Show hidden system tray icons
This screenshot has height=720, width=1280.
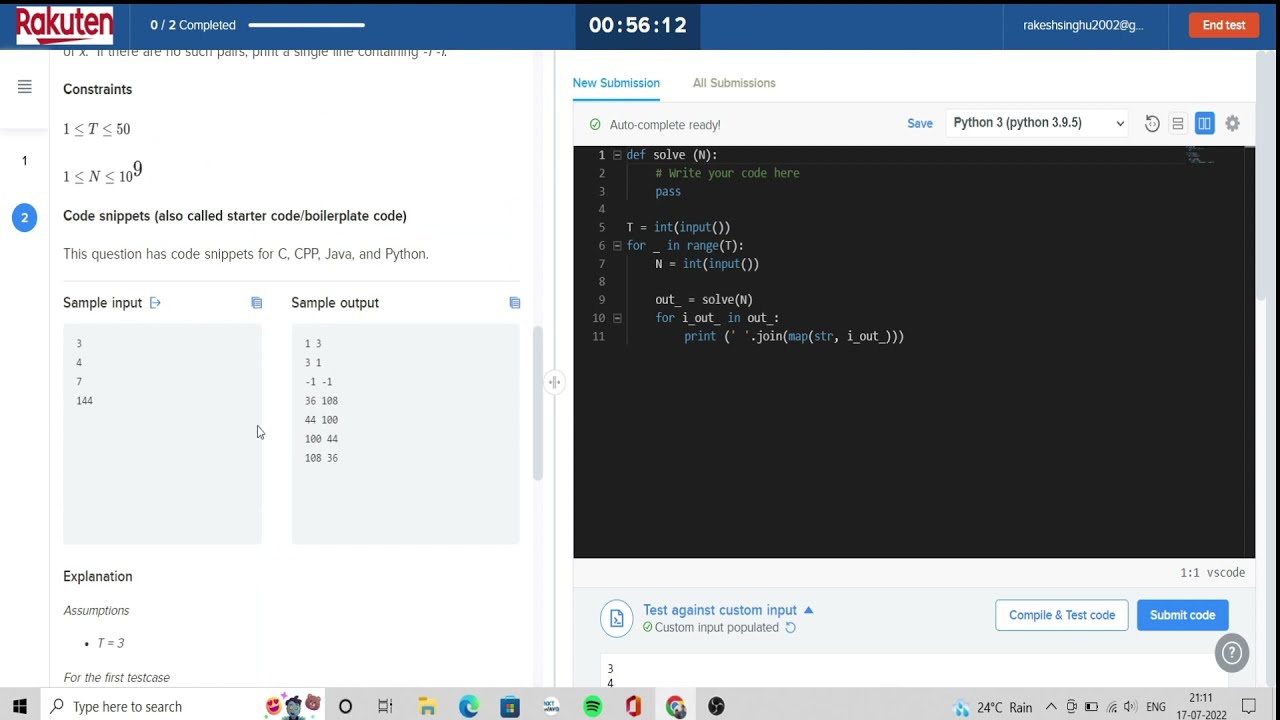1051,707
